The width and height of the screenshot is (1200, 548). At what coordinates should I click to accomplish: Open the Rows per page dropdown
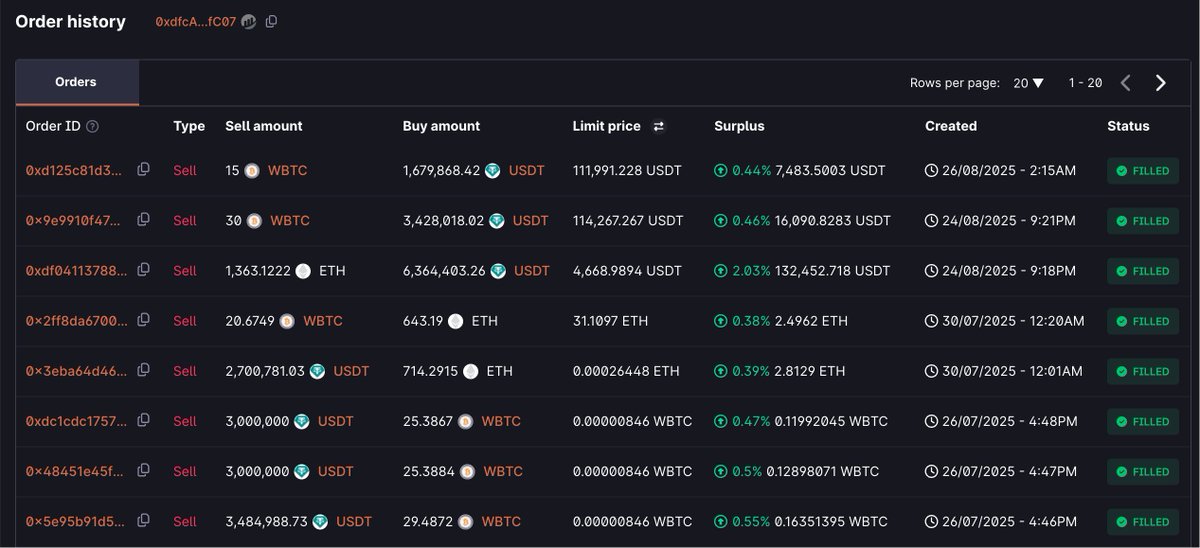point(1029,83)
